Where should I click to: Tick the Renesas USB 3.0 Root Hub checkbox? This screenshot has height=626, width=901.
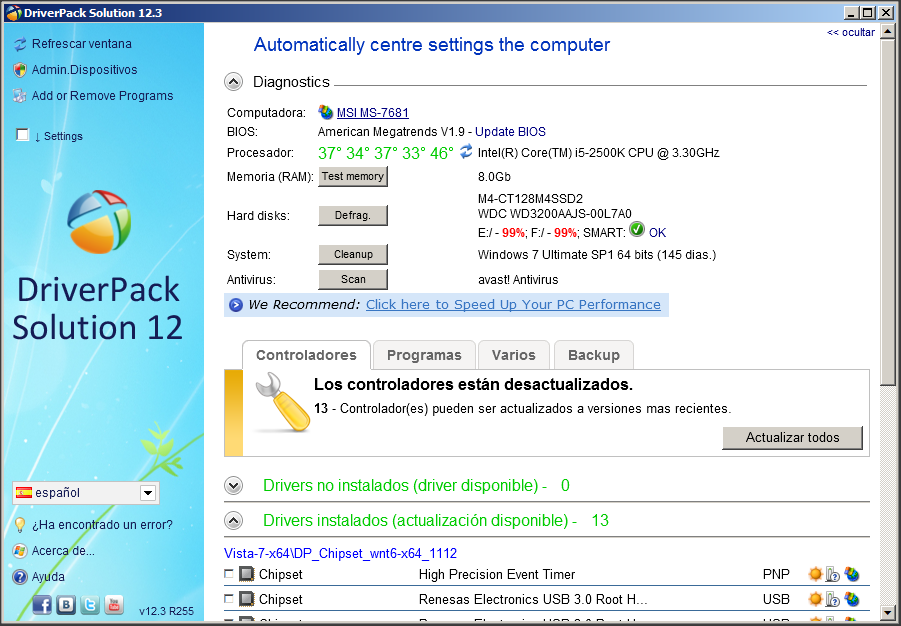230,599
